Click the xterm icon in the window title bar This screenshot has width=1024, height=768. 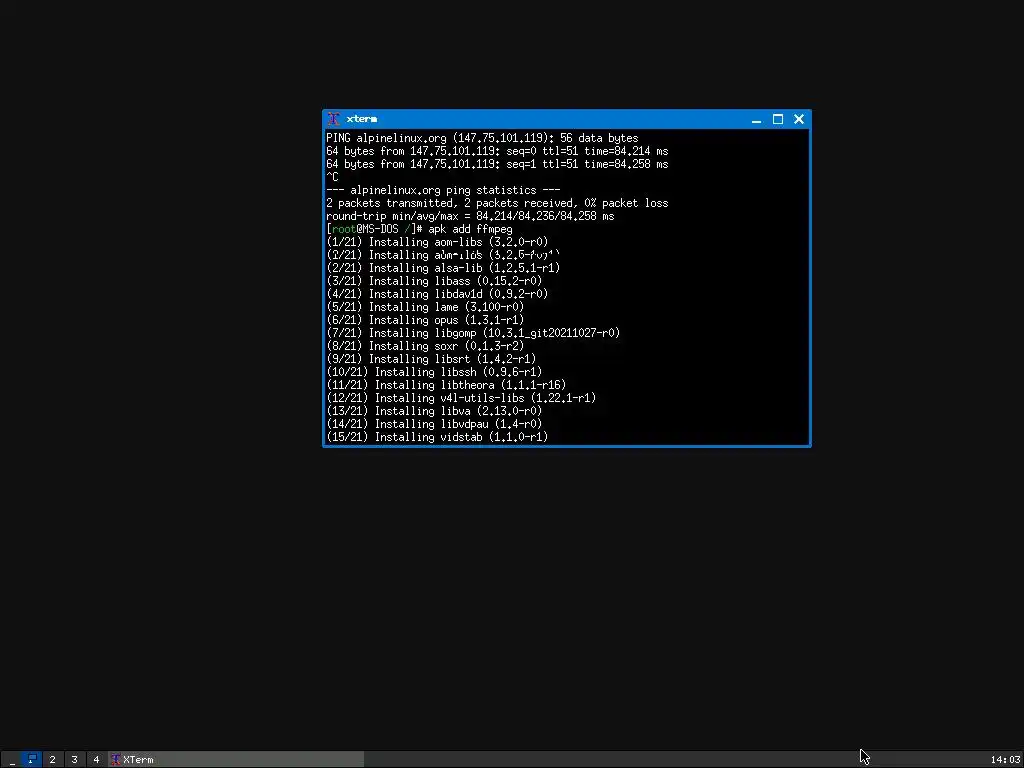click(x=334, y=119)
